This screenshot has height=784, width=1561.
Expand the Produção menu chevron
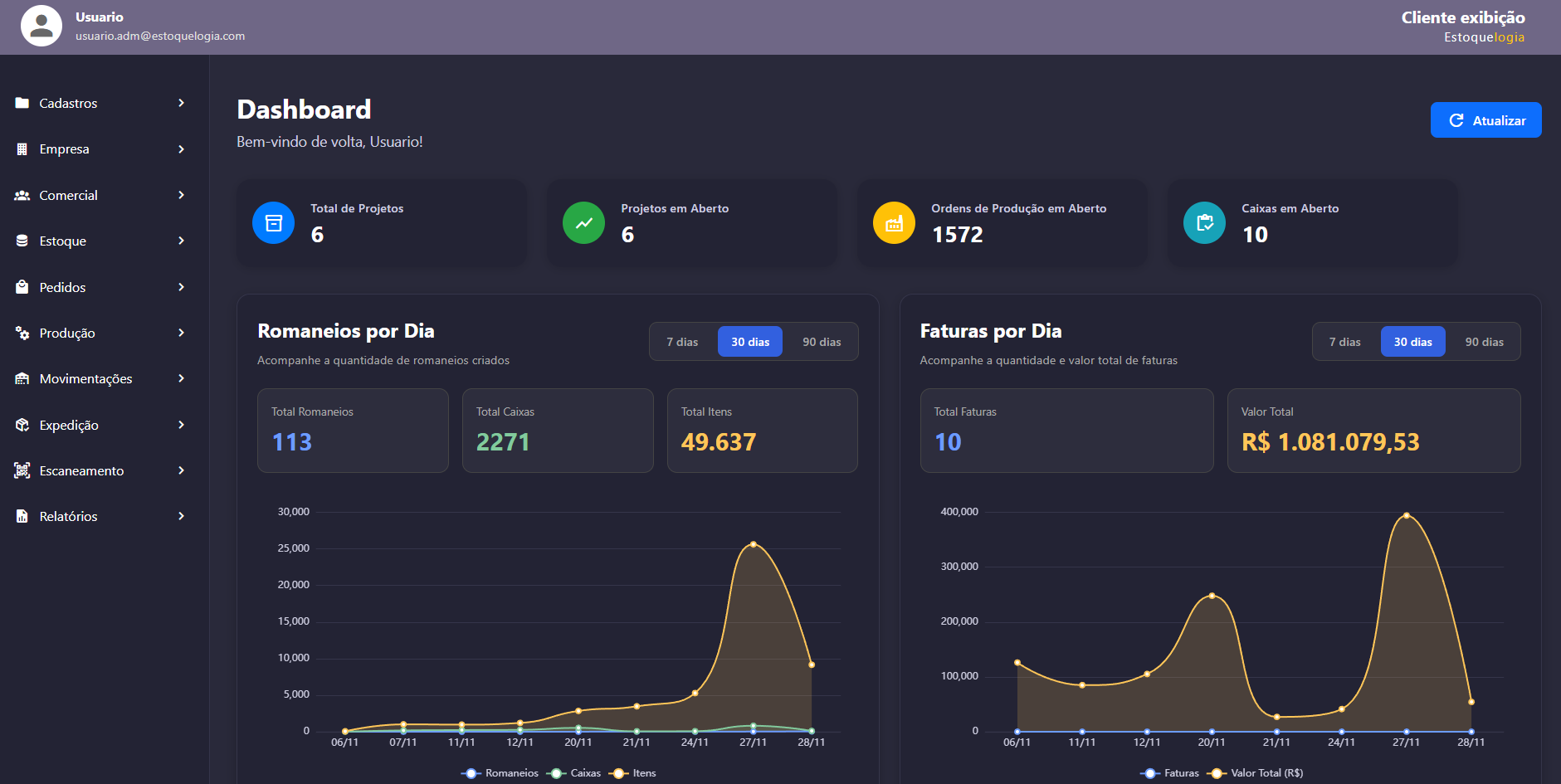click(x=181, y=333)
